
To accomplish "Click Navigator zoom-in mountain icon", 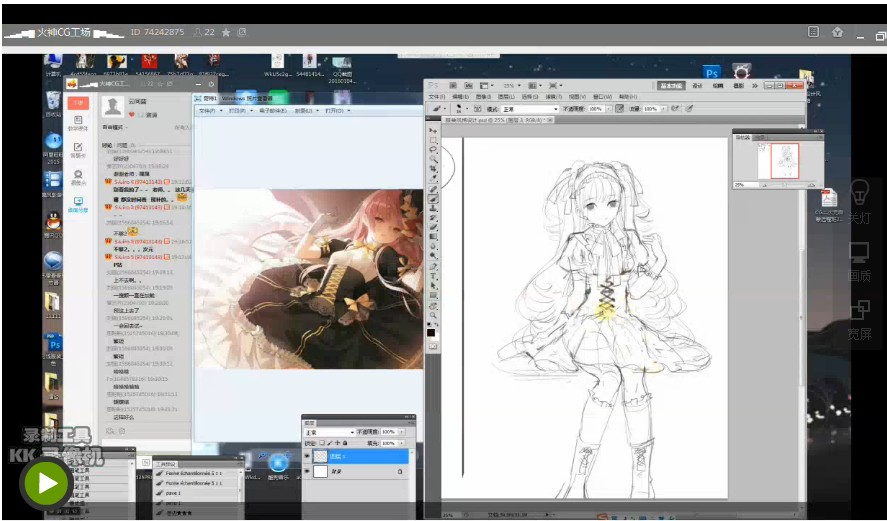I will [812, 185].
